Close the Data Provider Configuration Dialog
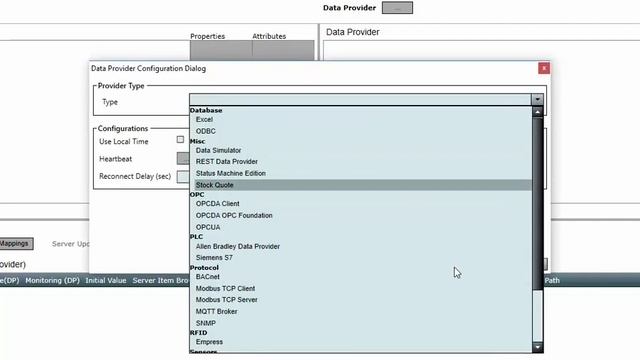The width and height of the screenshot is (640, 360). coord(544,68)
